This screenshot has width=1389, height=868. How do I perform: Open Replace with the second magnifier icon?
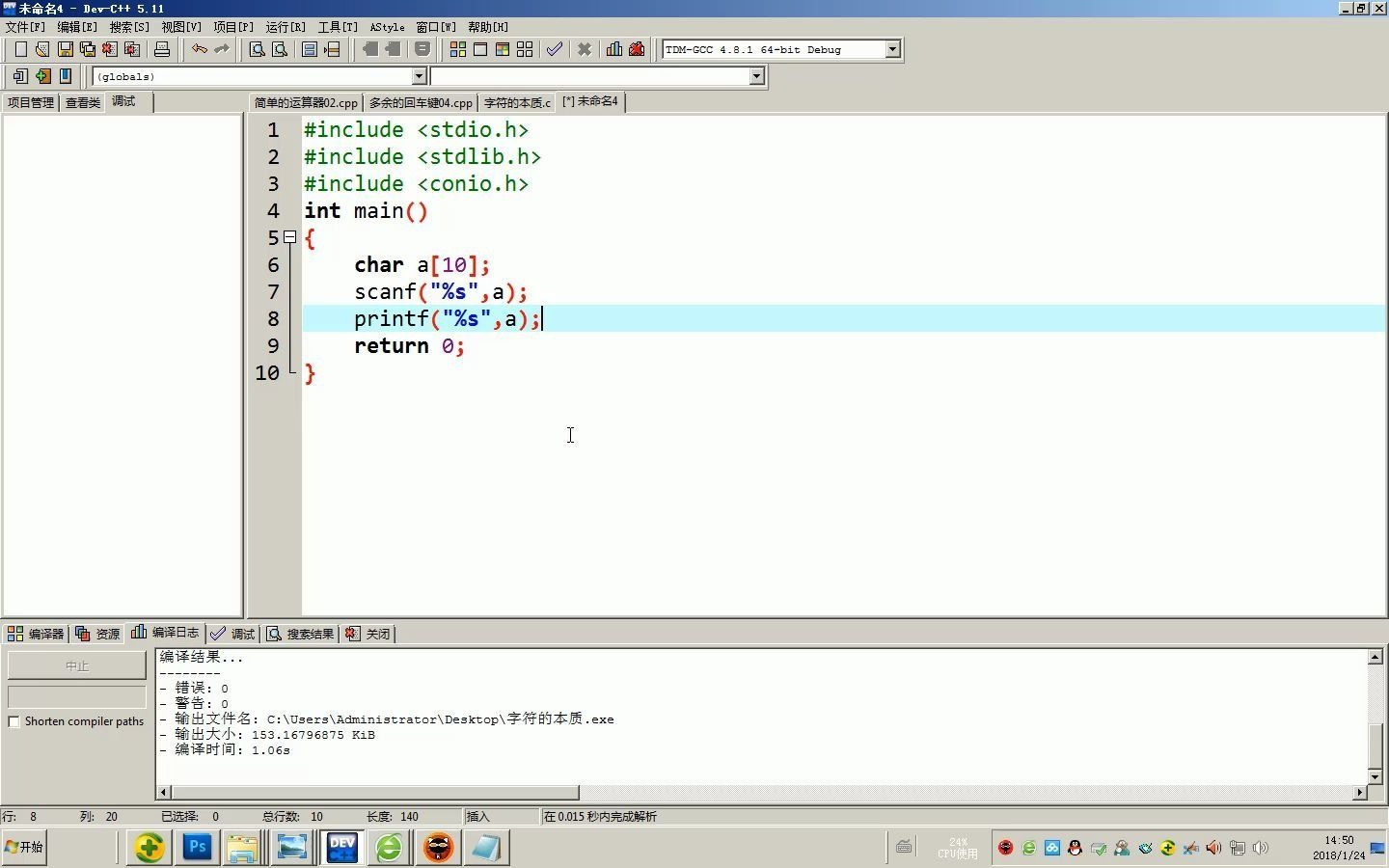coord(280,49)
